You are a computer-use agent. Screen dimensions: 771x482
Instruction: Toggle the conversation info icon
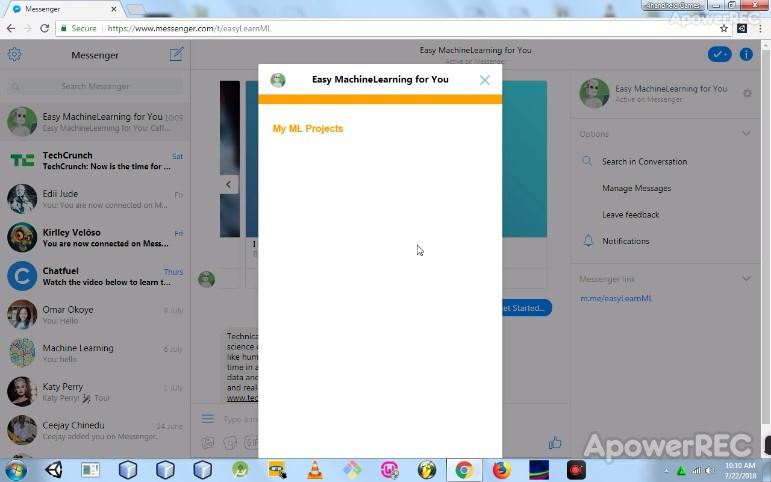pos(746,54)
